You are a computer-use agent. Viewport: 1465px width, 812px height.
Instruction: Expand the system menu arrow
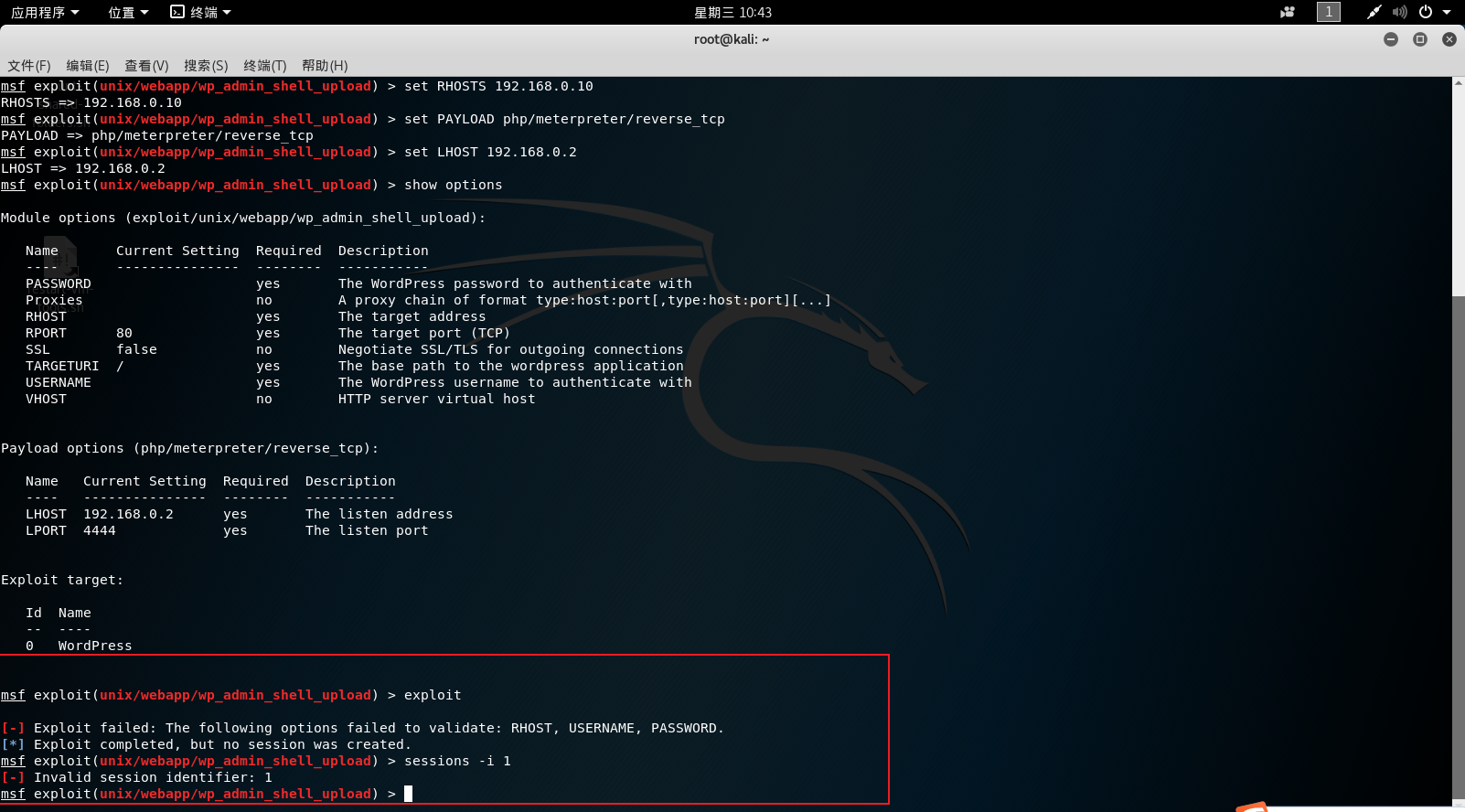[1447, 12]
